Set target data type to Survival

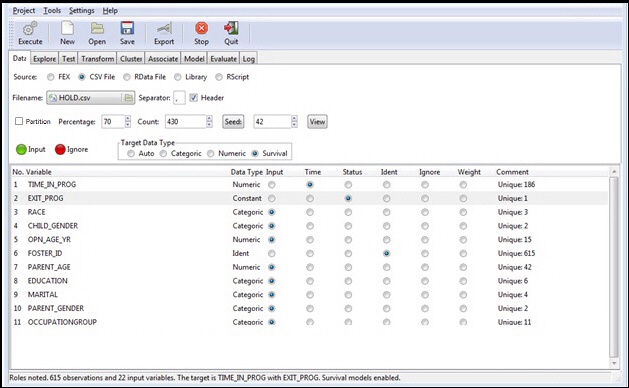[x=255, y=154]
